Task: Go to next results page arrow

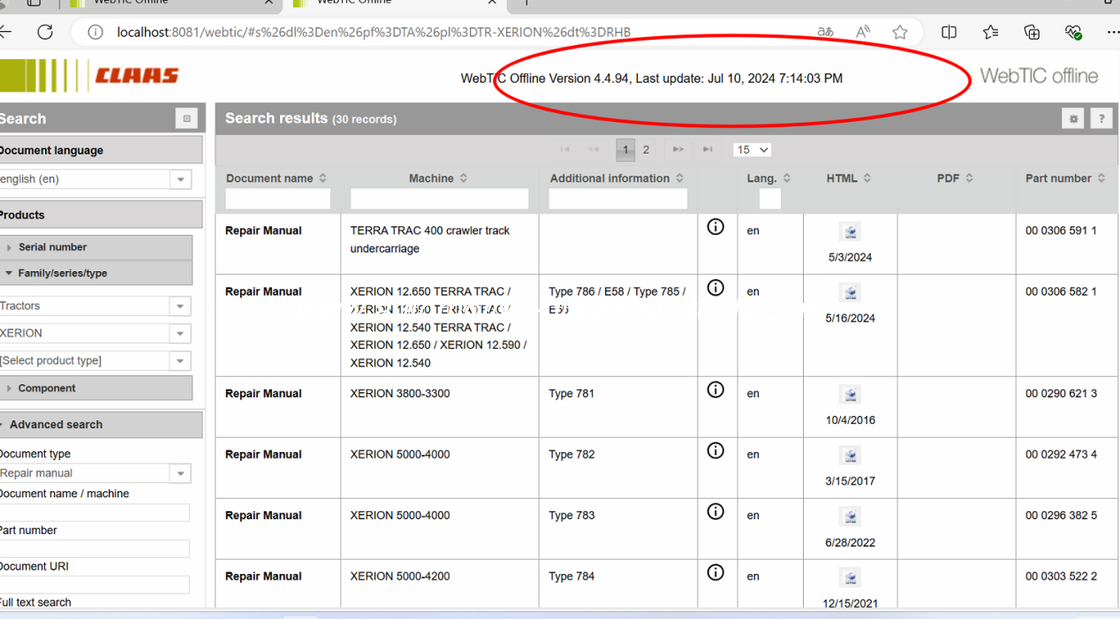Action: [678, 150]
